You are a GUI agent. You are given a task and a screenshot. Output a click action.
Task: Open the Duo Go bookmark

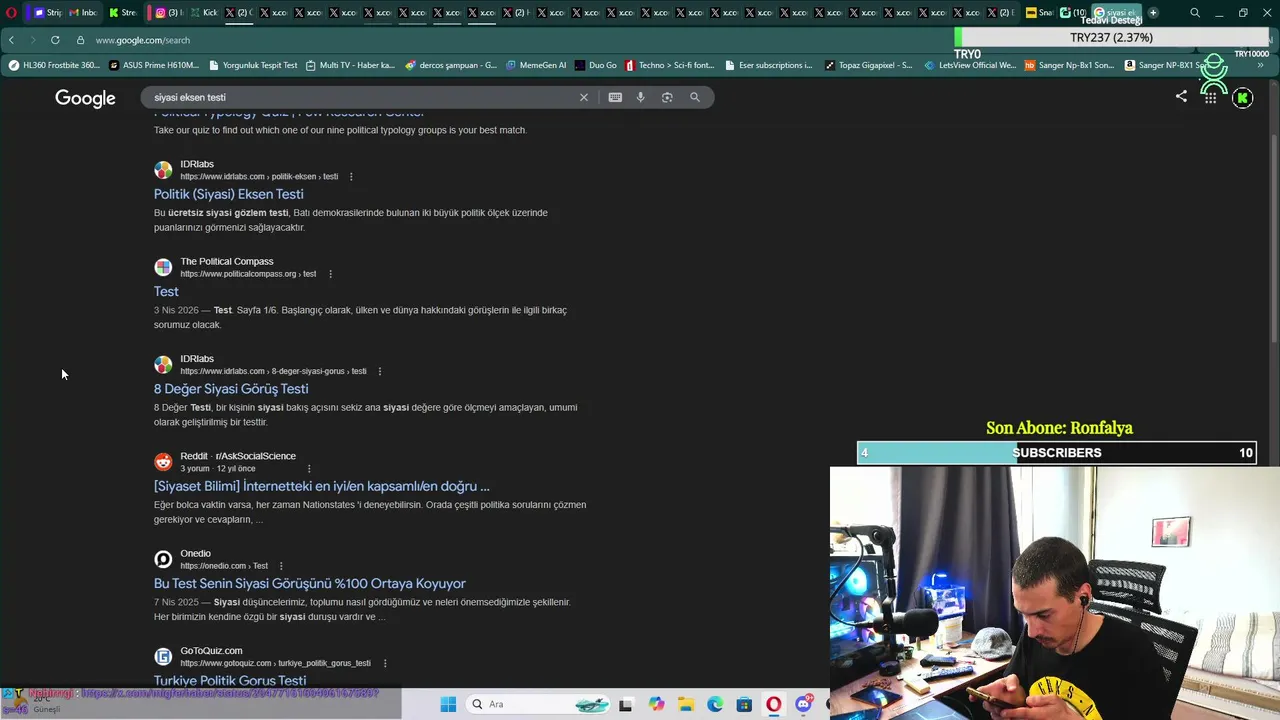595,65
